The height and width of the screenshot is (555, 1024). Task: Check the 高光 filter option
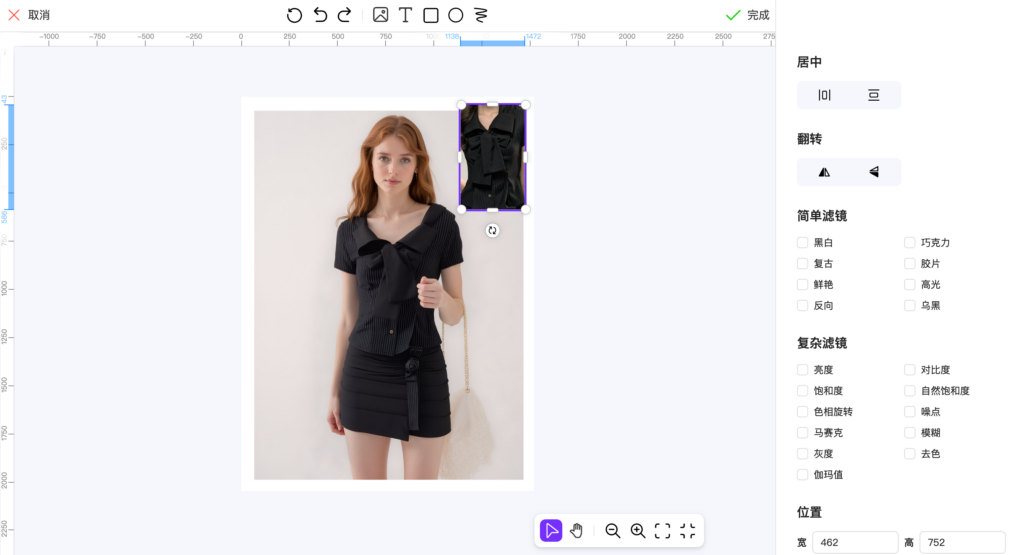coord(910,285)
